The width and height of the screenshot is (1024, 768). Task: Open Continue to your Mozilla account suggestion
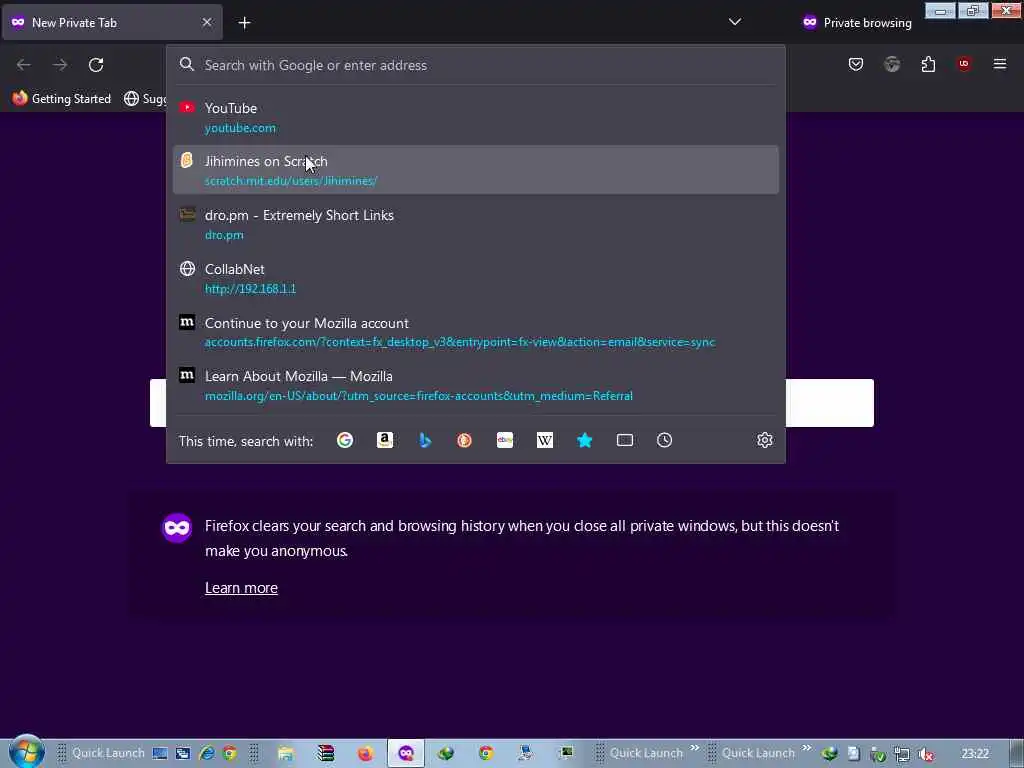(475, 332)
